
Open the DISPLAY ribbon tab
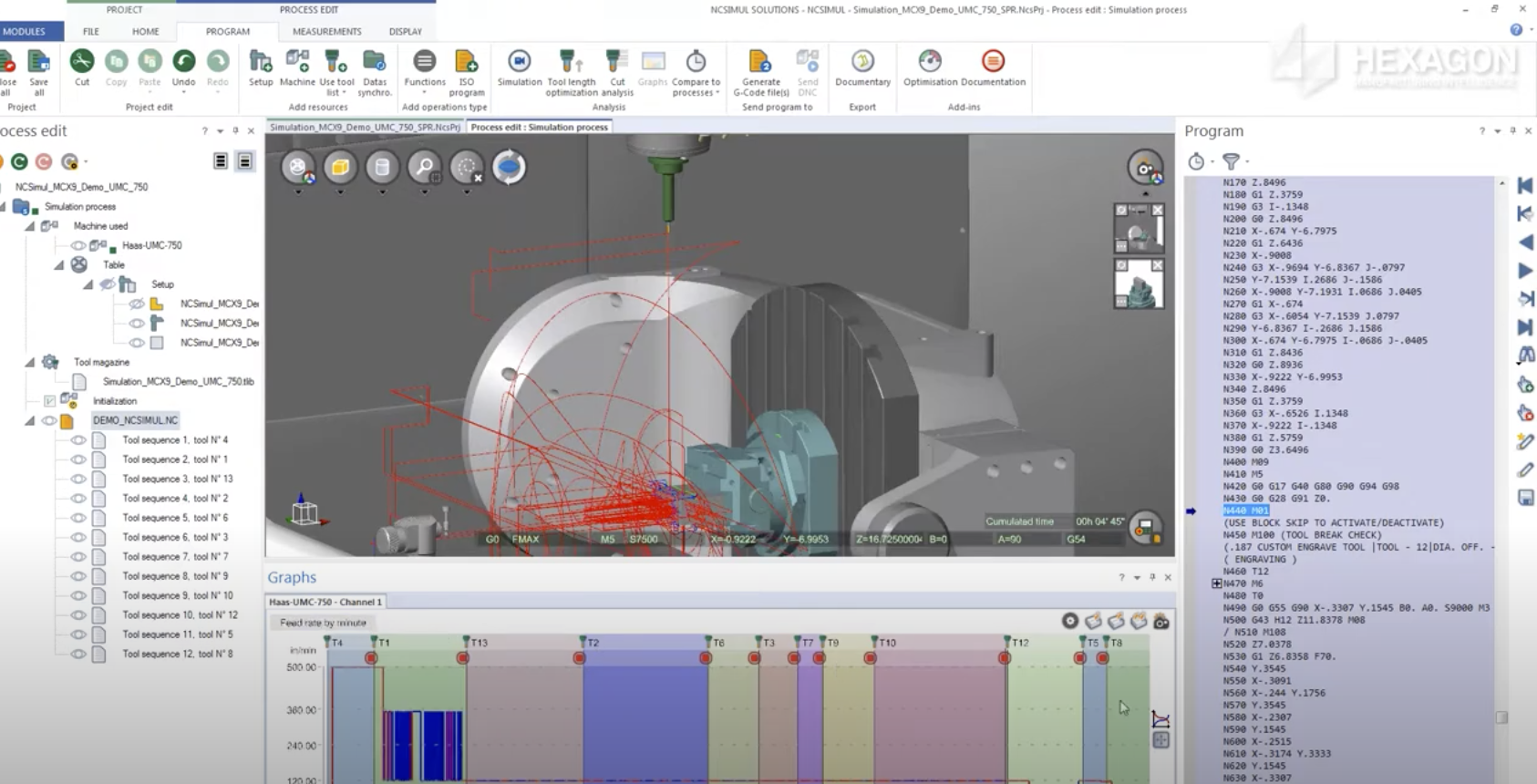(x=405, y=31)
